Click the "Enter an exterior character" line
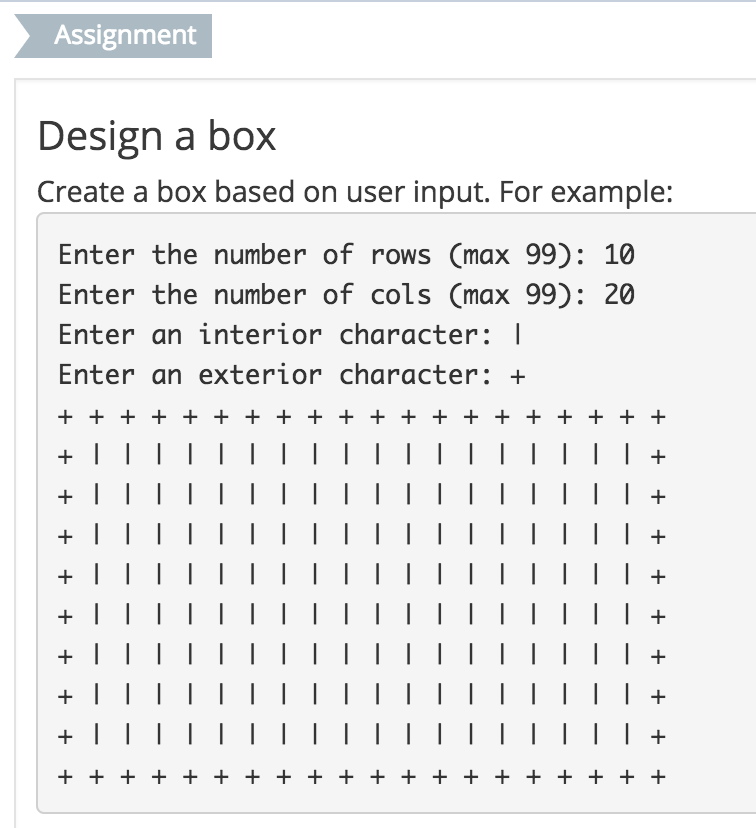756x828 pixels. tap(292, 375)
